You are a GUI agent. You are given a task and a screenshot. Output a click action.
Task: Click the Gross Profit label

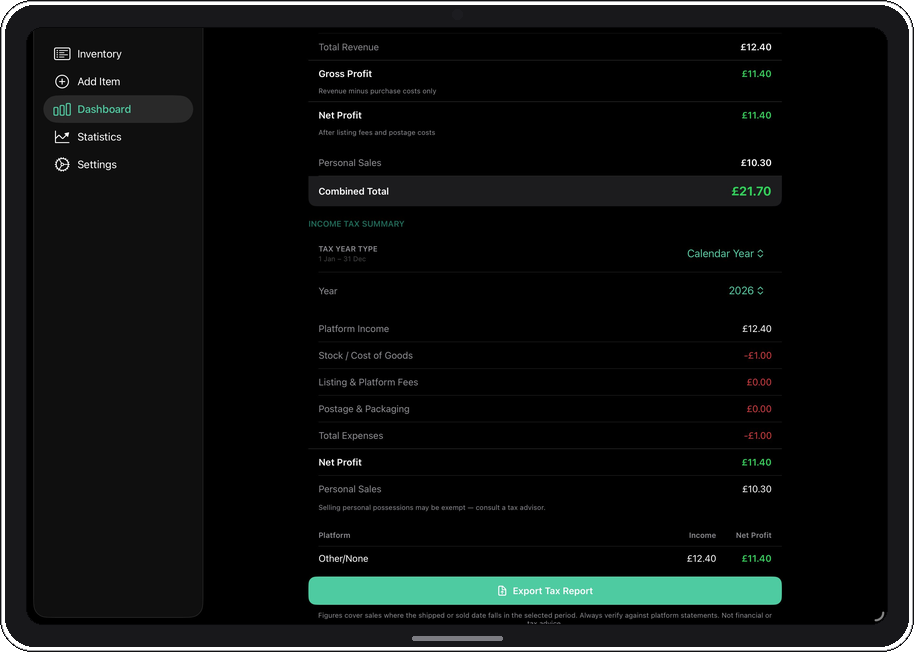click(345, 73)
